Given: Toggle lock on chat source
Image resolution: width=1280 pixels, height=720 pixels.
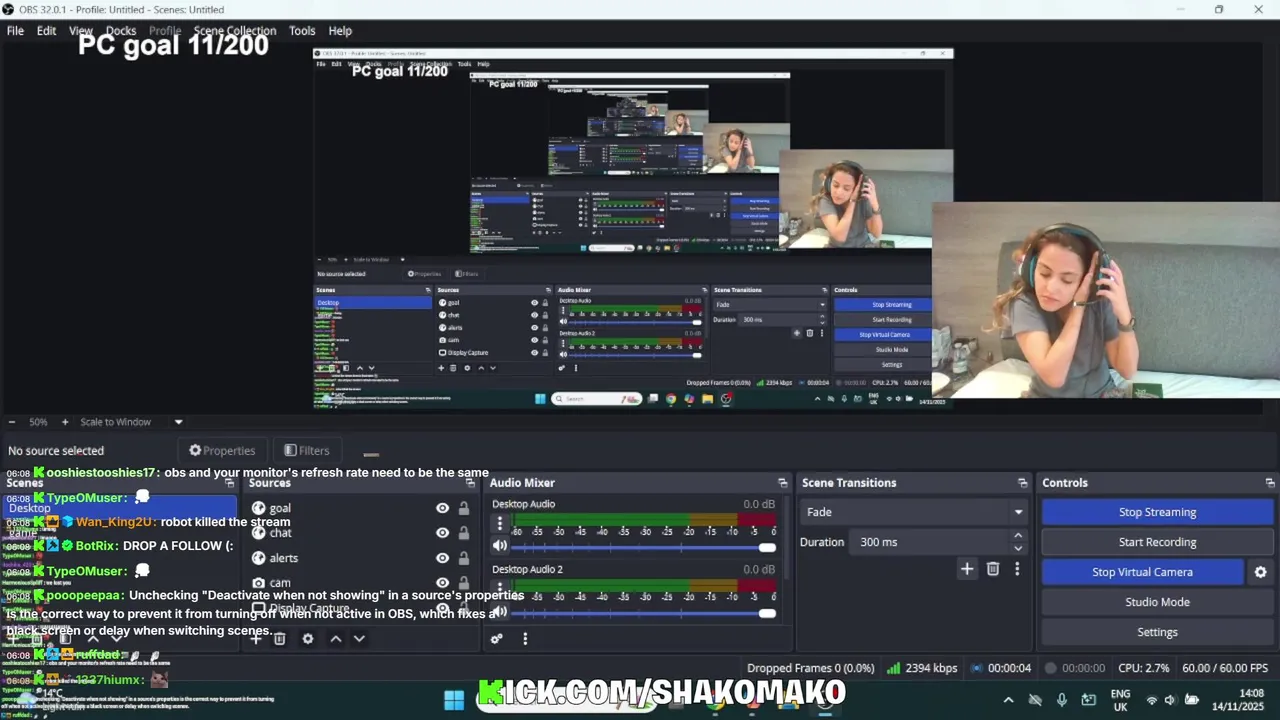Looking at the screenshot, I should click(464, 533).
